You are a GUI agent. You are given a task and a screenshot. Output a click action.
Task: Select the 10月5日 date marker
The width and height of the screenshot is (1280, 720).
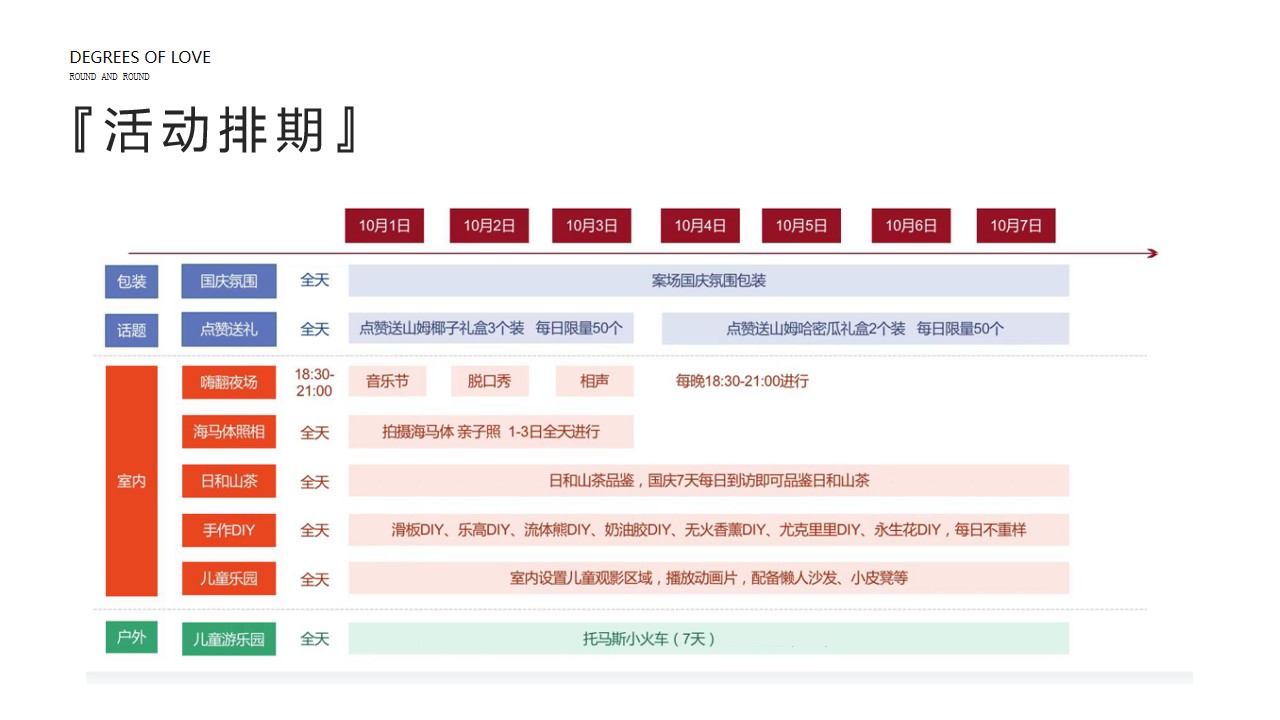[801, 226]
